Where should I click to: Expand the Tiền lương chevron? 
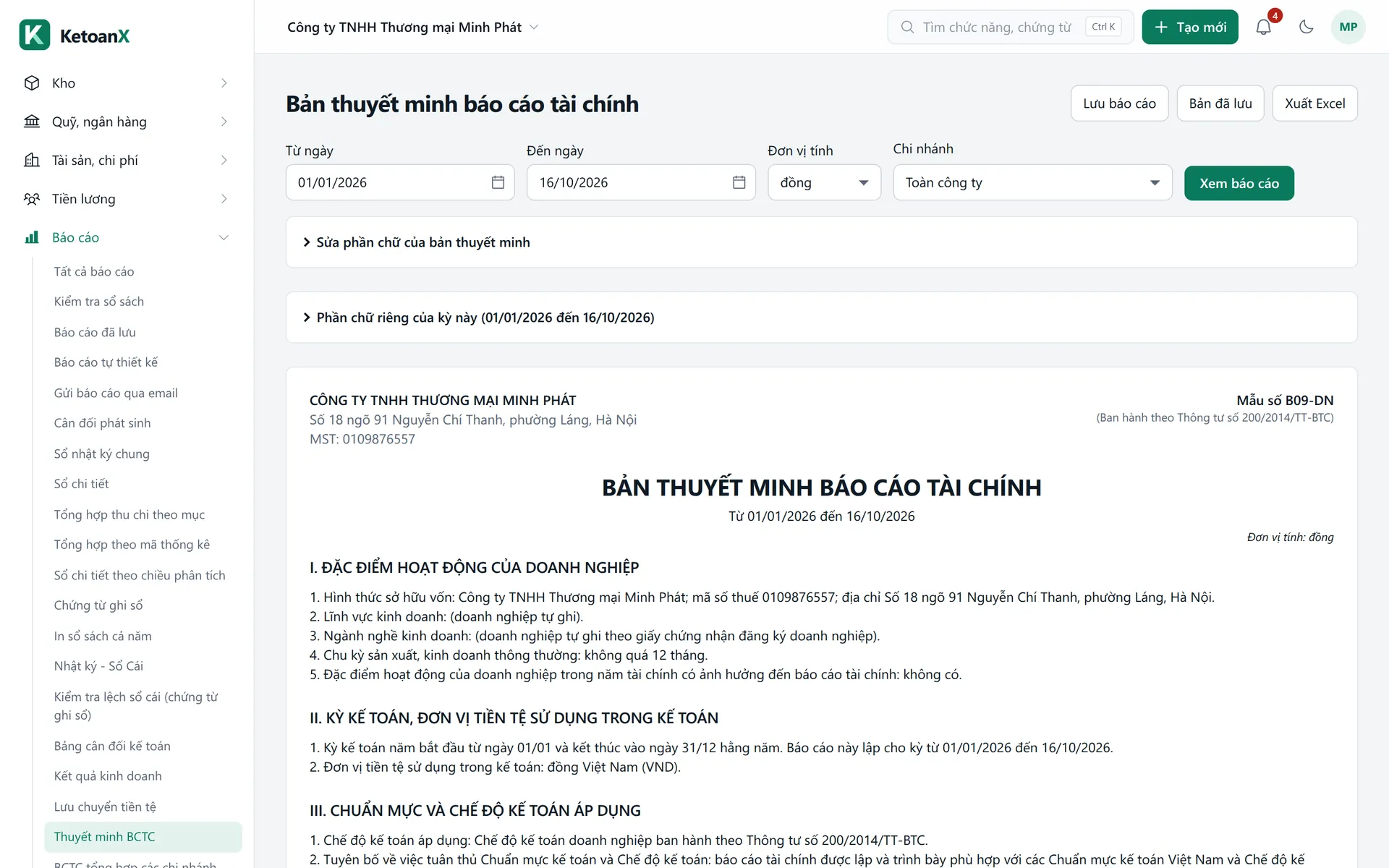point(224,199)
